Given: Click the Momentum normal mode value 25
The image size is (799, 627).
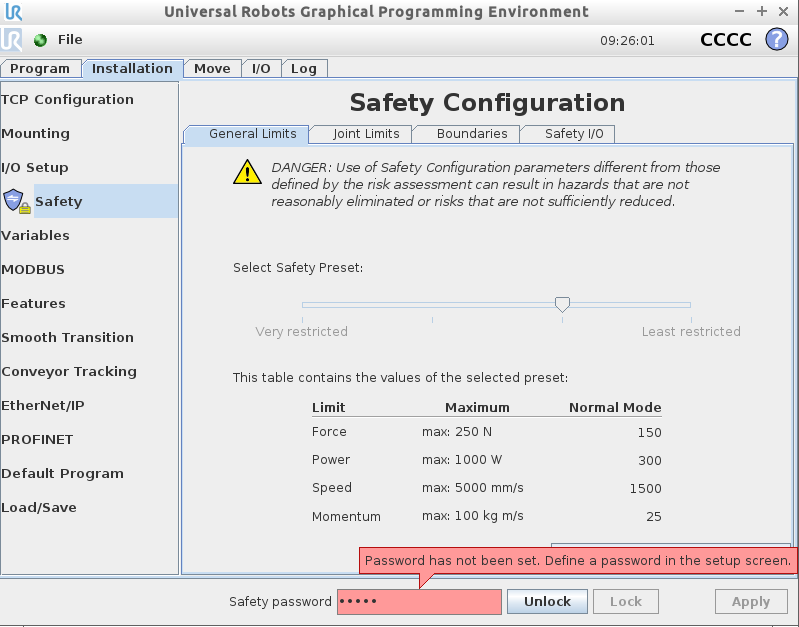Looking at the screenshot, I should (654, 517).
